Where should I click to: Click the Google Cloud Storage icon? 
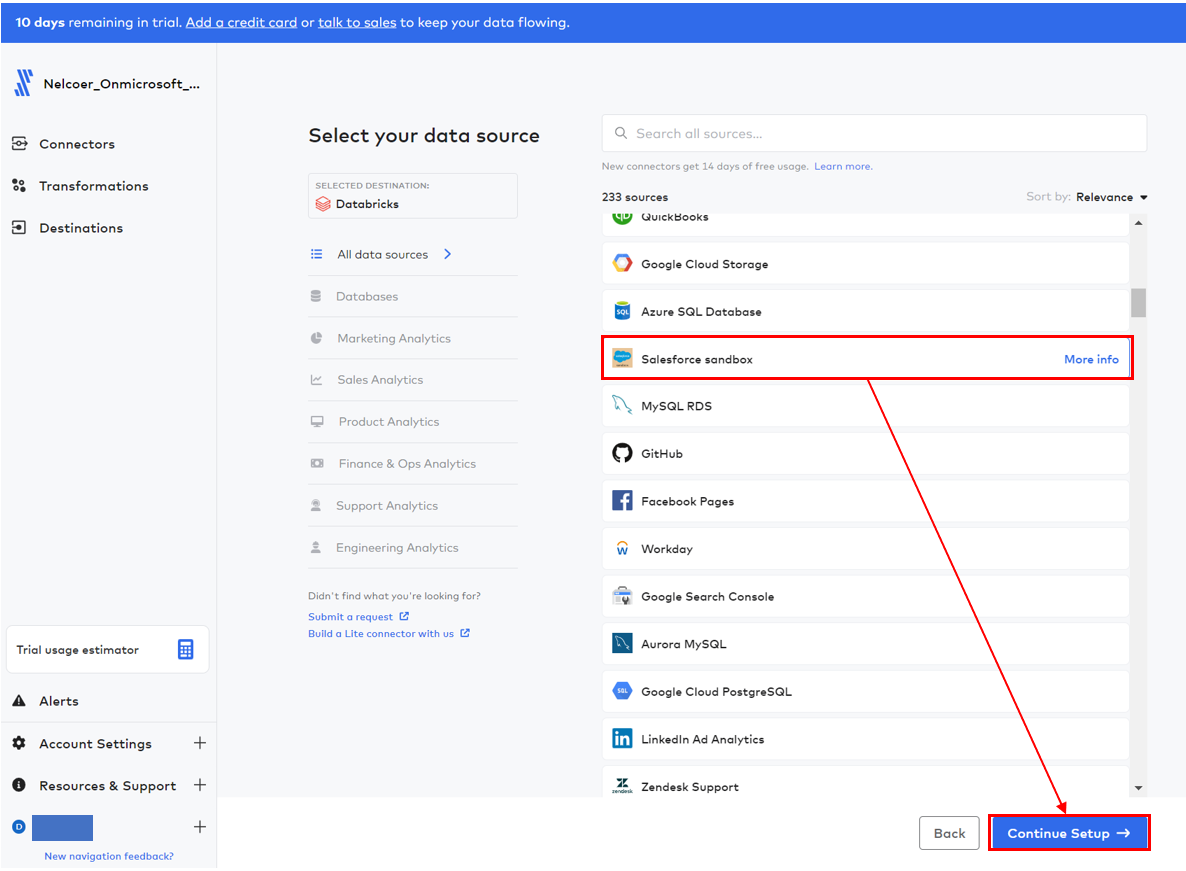coord(622,264)
